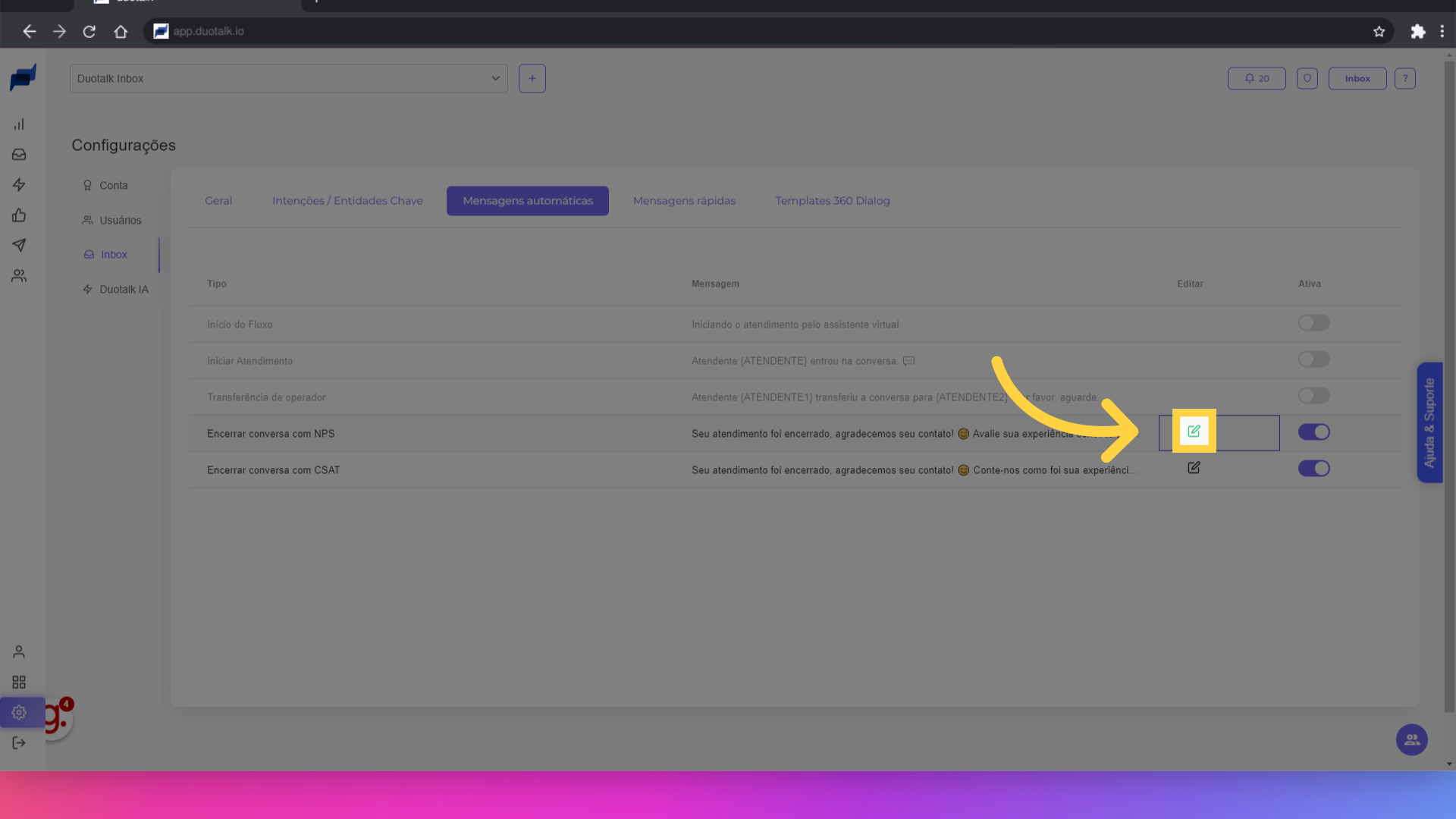Expand the Duotalk Inbox dropdown

coord(288,79)
